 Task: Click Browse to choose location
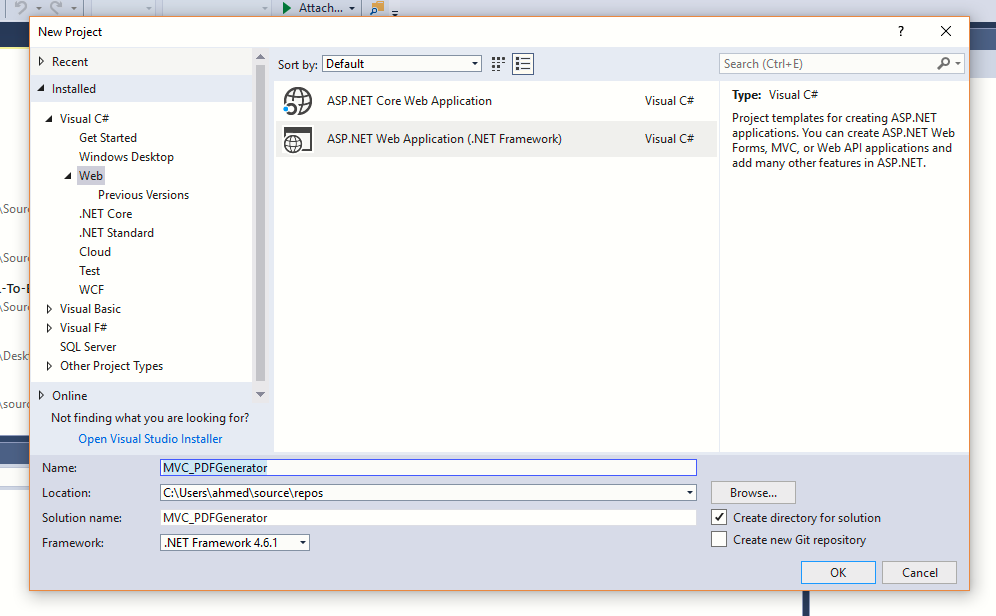point(753,493)
